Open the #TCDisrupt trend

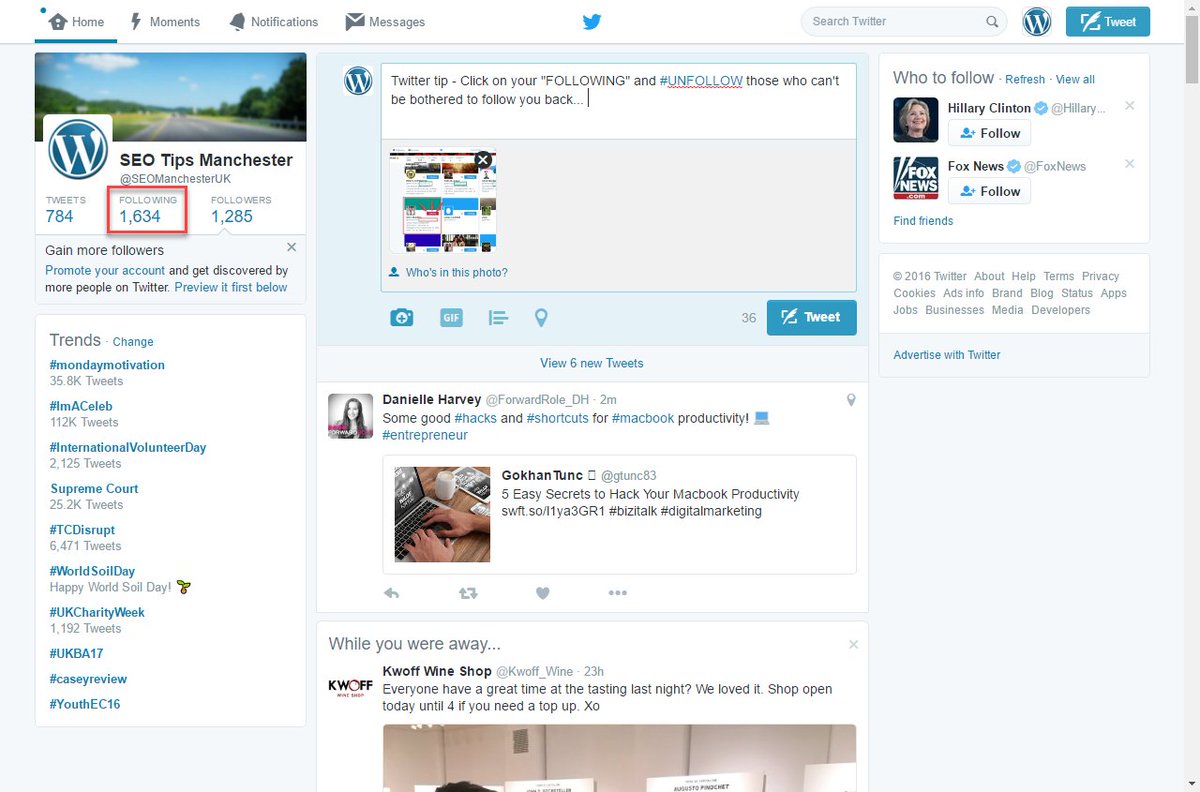coord(82,530)
